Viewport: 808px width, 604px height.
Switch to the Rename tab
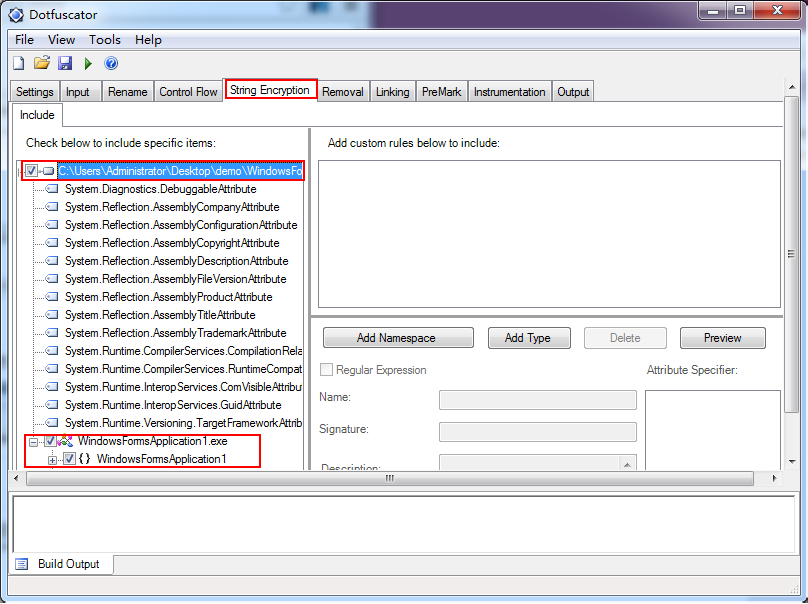coord(127,92)
